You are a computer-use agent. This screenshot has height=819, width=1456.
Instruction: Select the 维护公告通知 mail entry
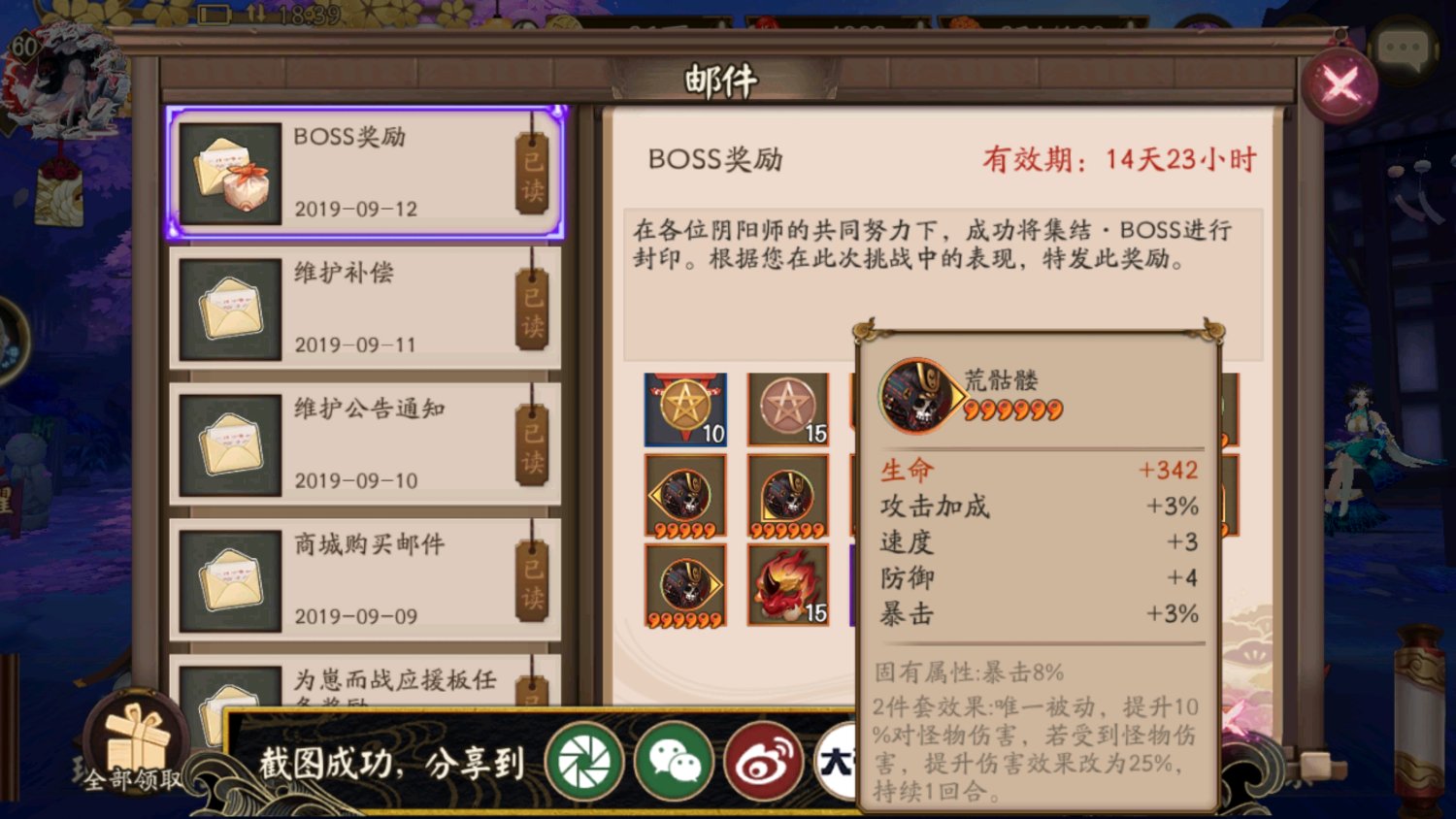pos(365,443)
